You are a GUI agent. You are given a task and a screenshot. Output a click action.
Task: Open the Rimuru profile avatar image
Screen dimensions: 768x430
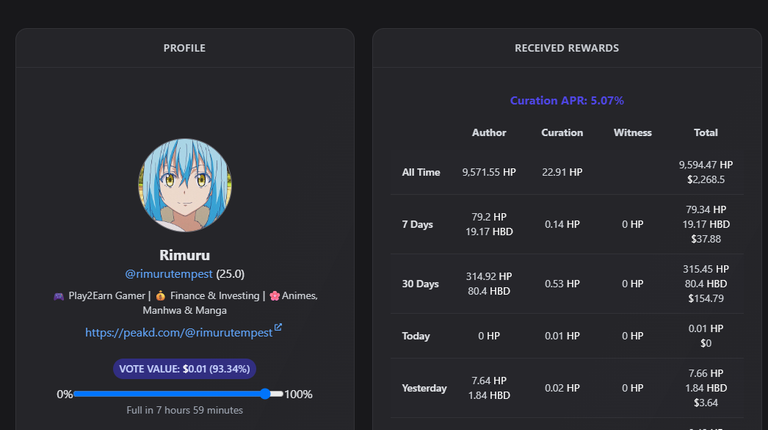coord(185,185)
